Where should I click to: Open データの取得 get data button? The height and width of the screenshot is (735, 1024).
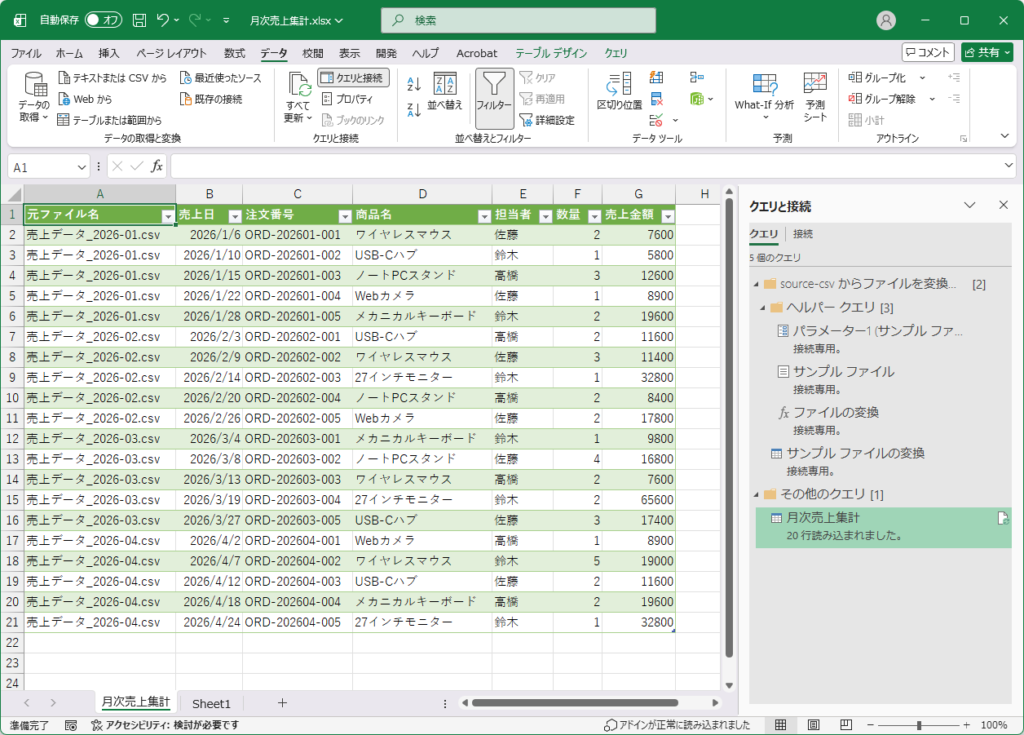click(x=33, y=98)
